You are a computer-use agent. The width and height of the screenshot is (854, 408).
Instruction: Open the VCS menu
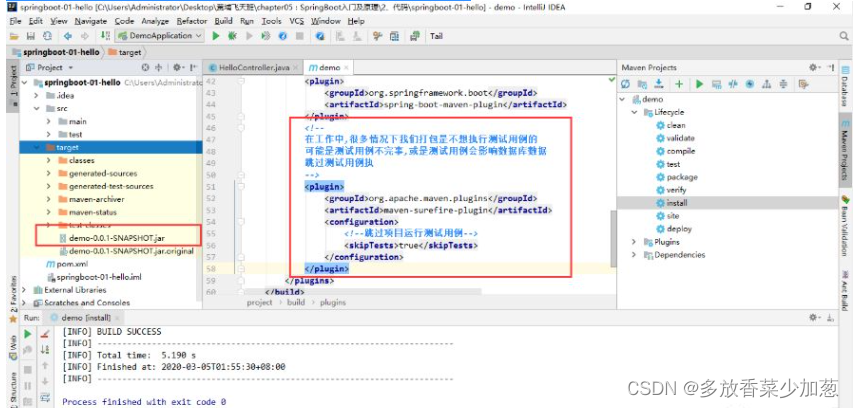(x=296, y=21)
